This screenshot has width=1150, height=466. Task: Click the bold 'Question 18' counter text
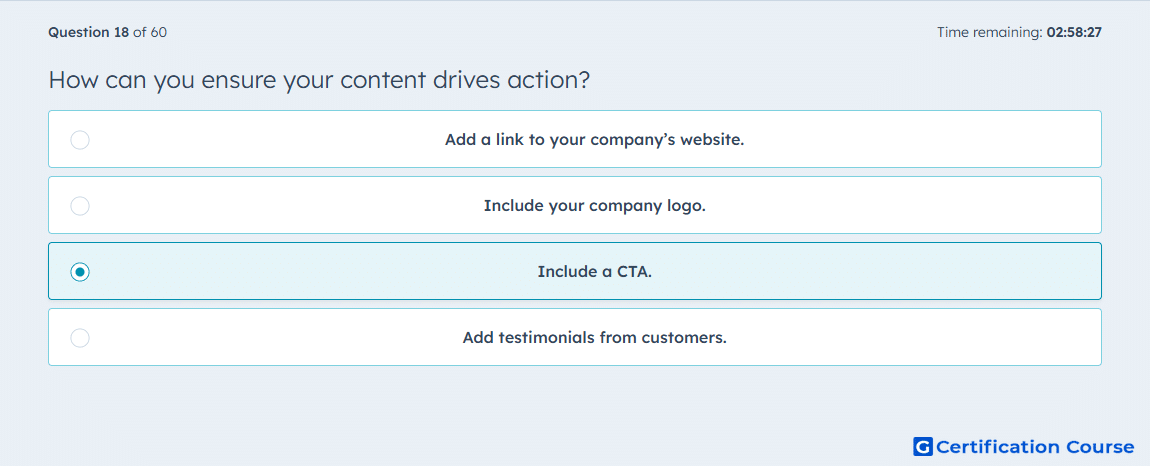coord(89,32)
